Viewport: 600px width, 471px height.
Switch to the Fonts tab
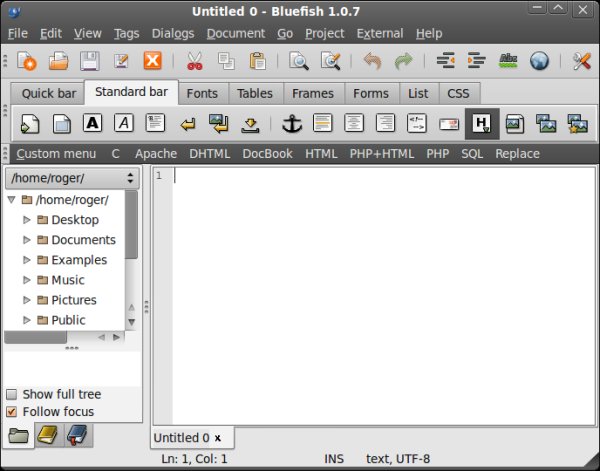202,93
